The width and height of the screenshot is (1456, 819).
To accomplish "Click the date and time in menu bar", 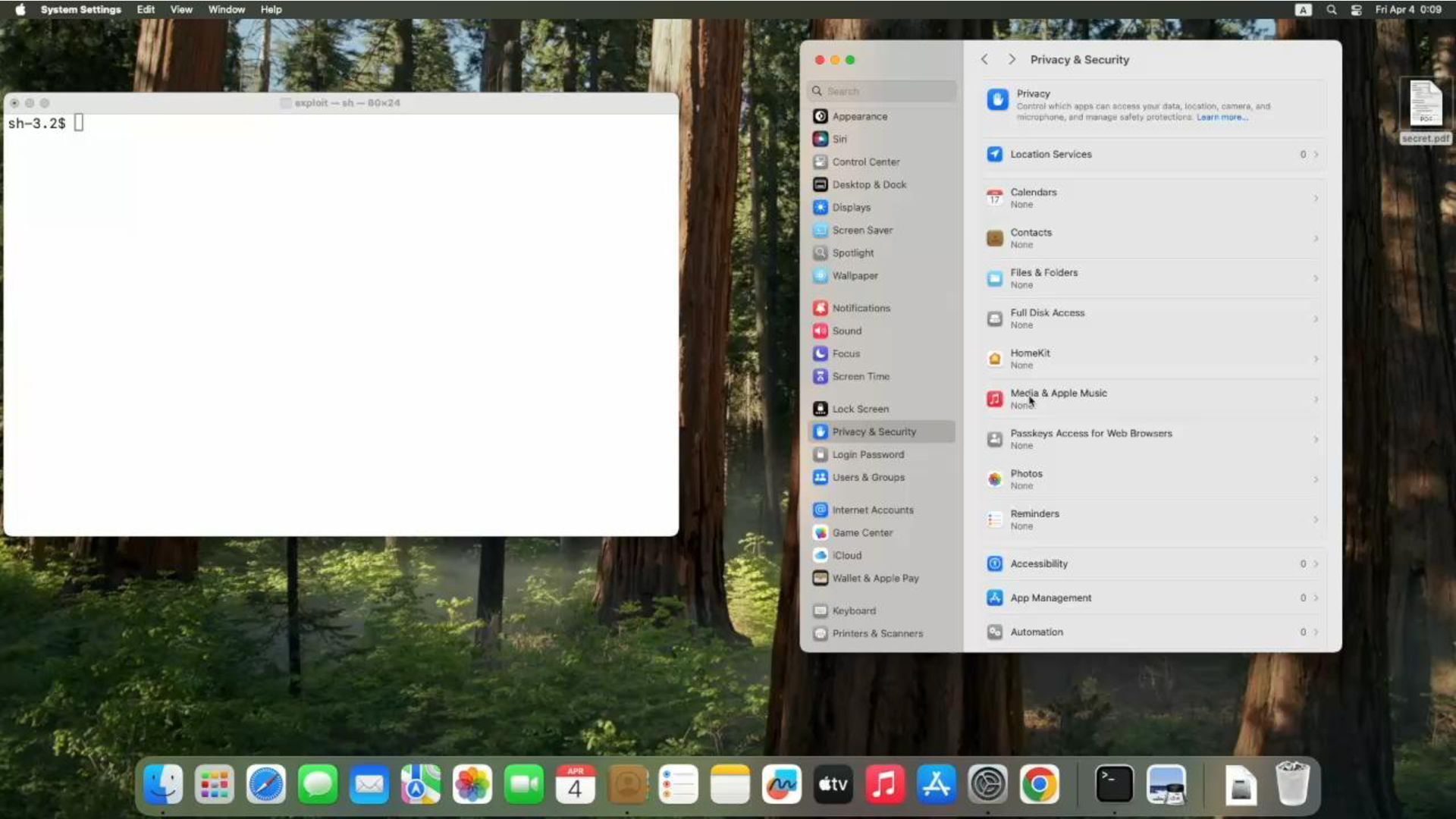I will pos(1408,9).
